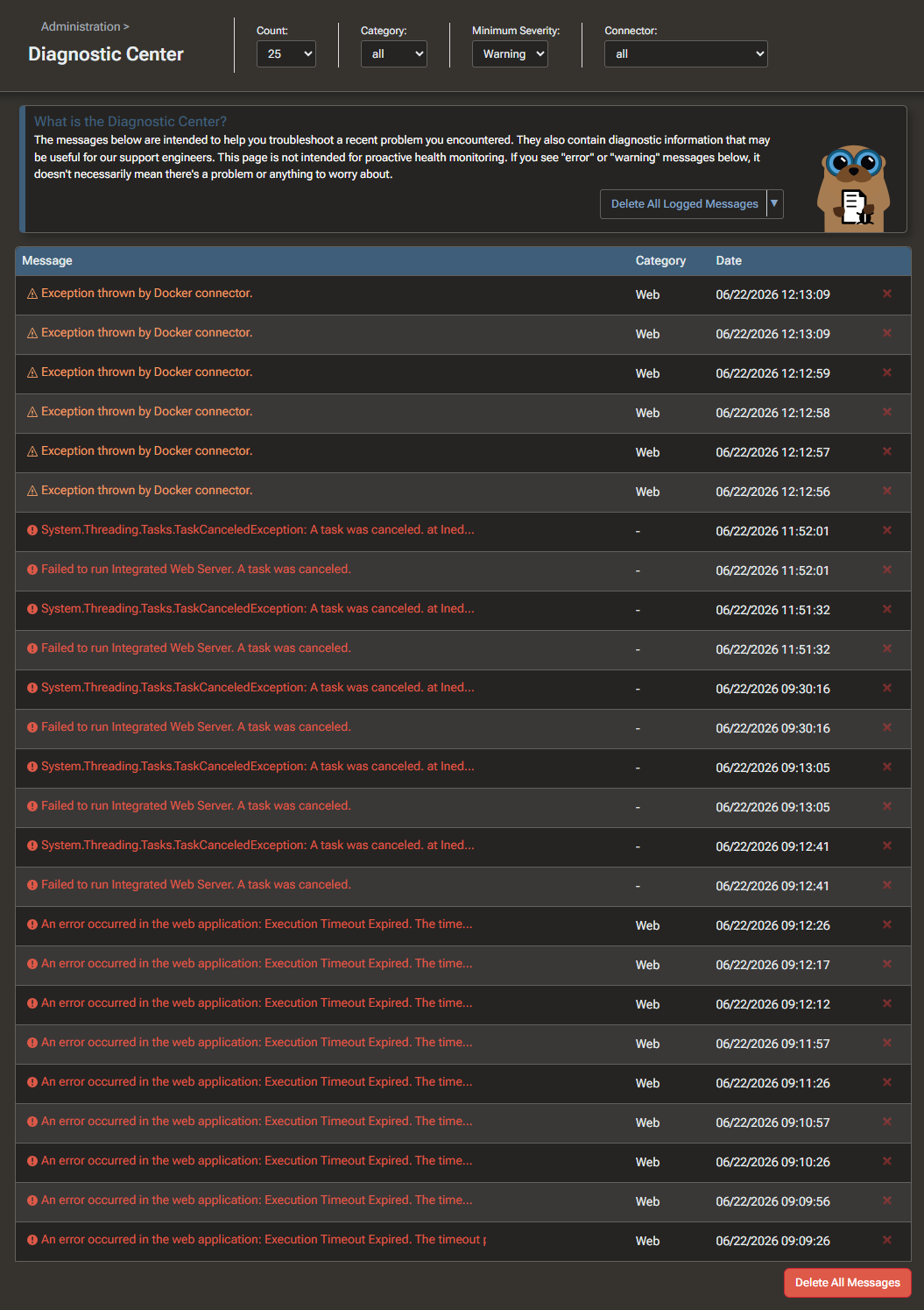Delete the Execution Timeout entry from 09:12:26
Viewport: 924px width, 1310px height.
point(887,924)
